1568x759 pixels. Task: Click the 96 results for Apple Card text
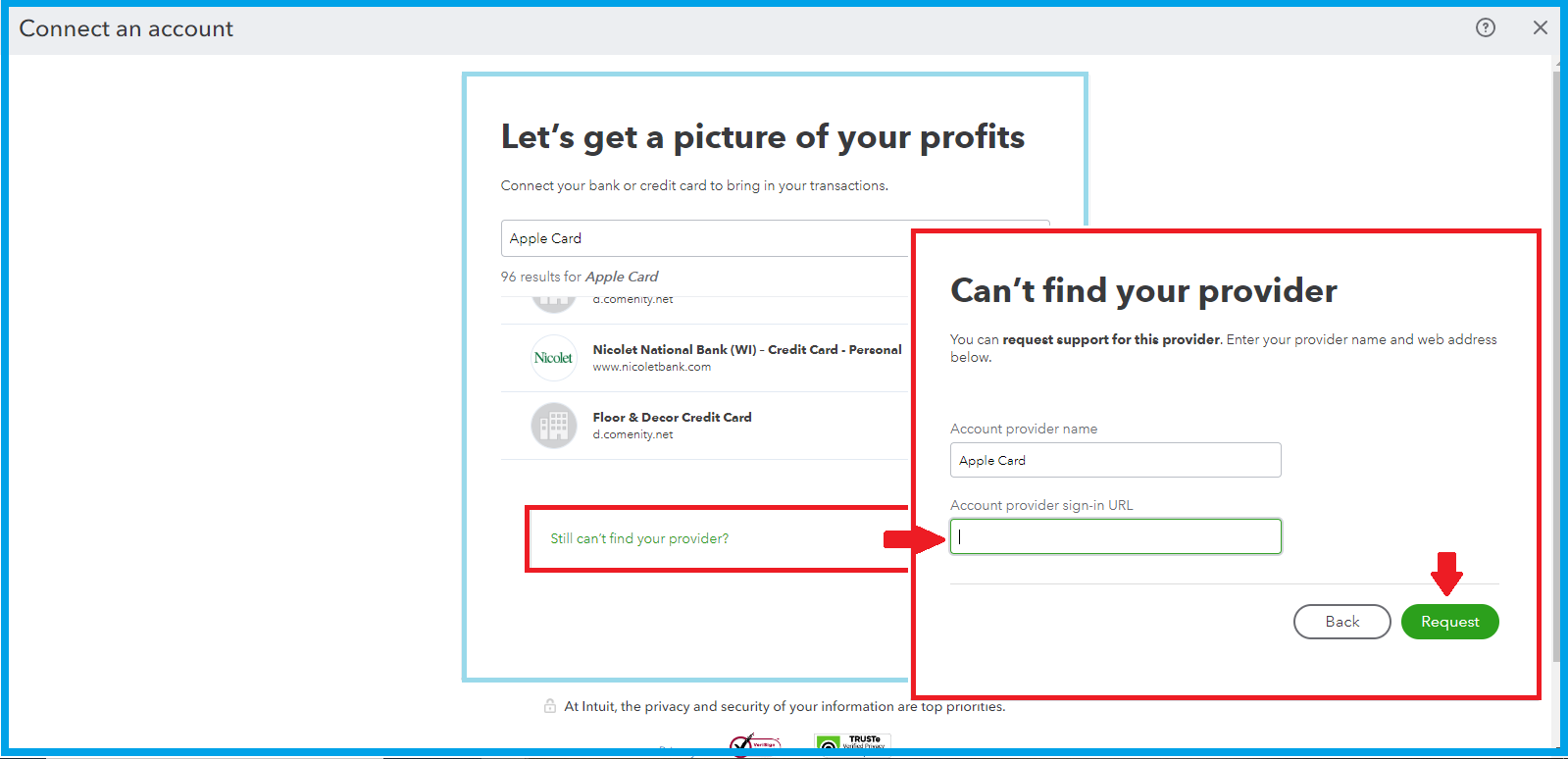pyautogui.click(x=580, y=277)
